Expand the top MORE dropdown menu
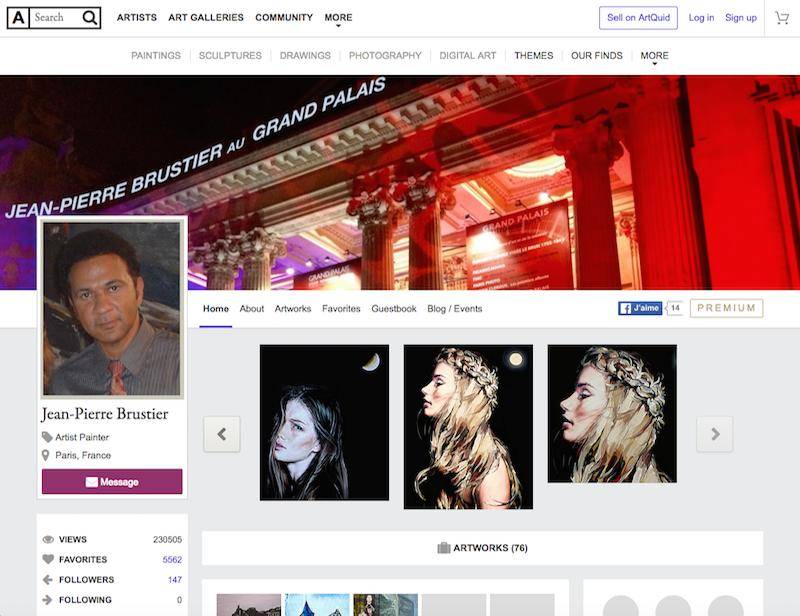 (338, 18)
